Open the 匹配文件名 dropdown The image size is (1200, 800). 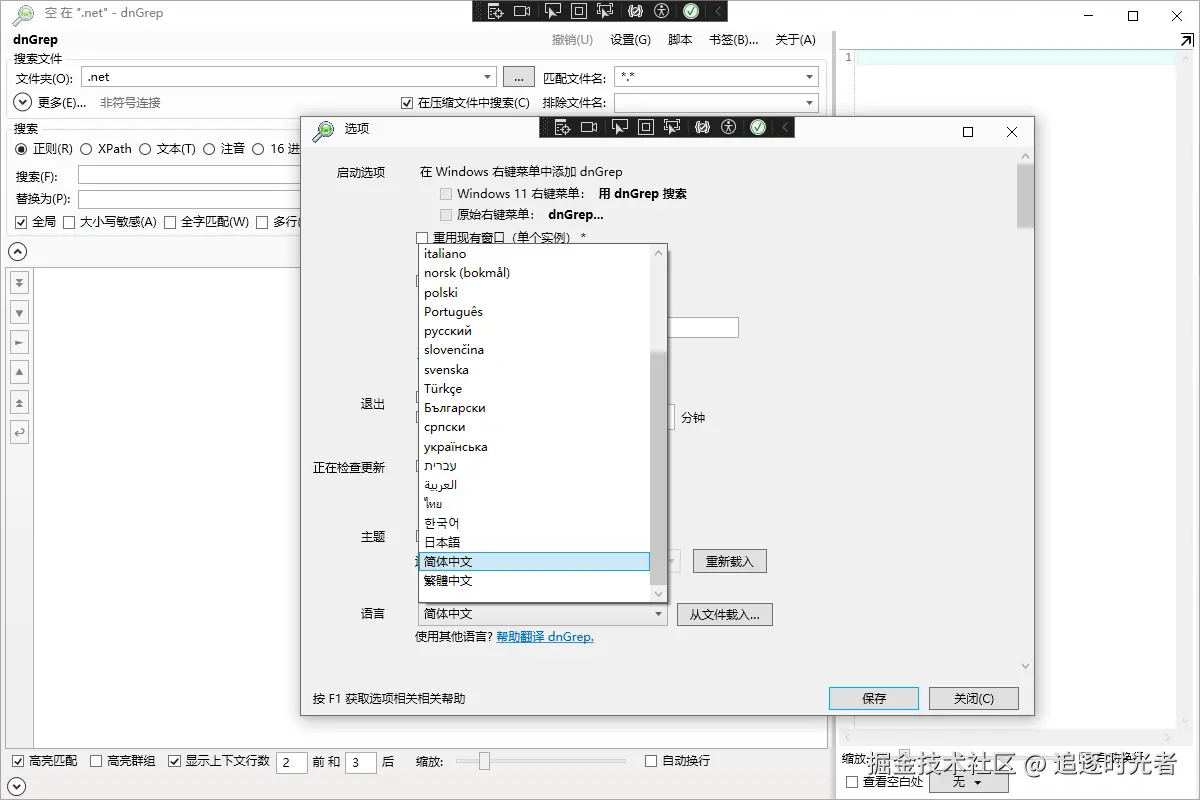(x=810, y=77)
